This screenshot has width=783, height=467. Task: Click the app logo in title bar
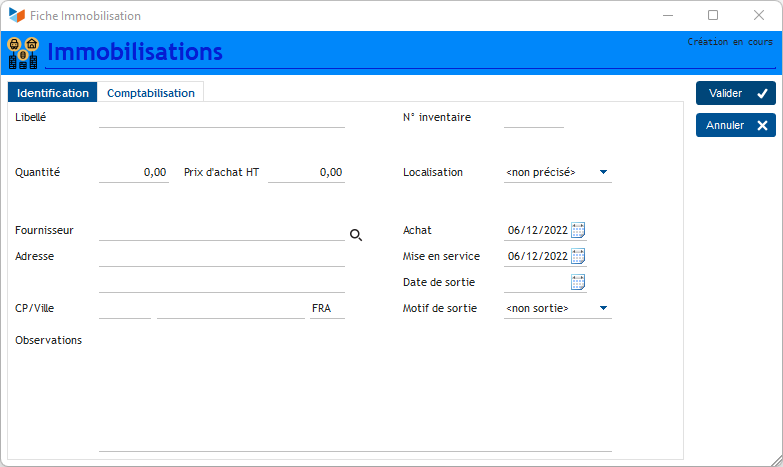coord(16,16)
